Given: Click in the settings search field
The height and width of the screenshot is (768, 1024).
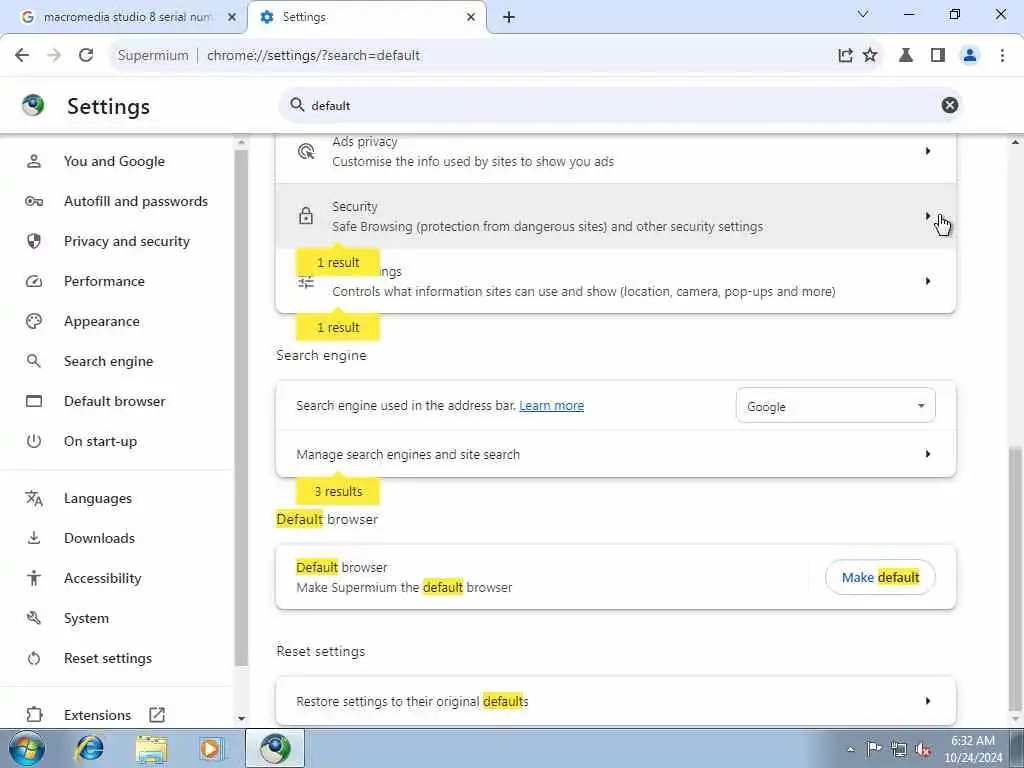Looking at the screenshot, I should pos(620,105).
